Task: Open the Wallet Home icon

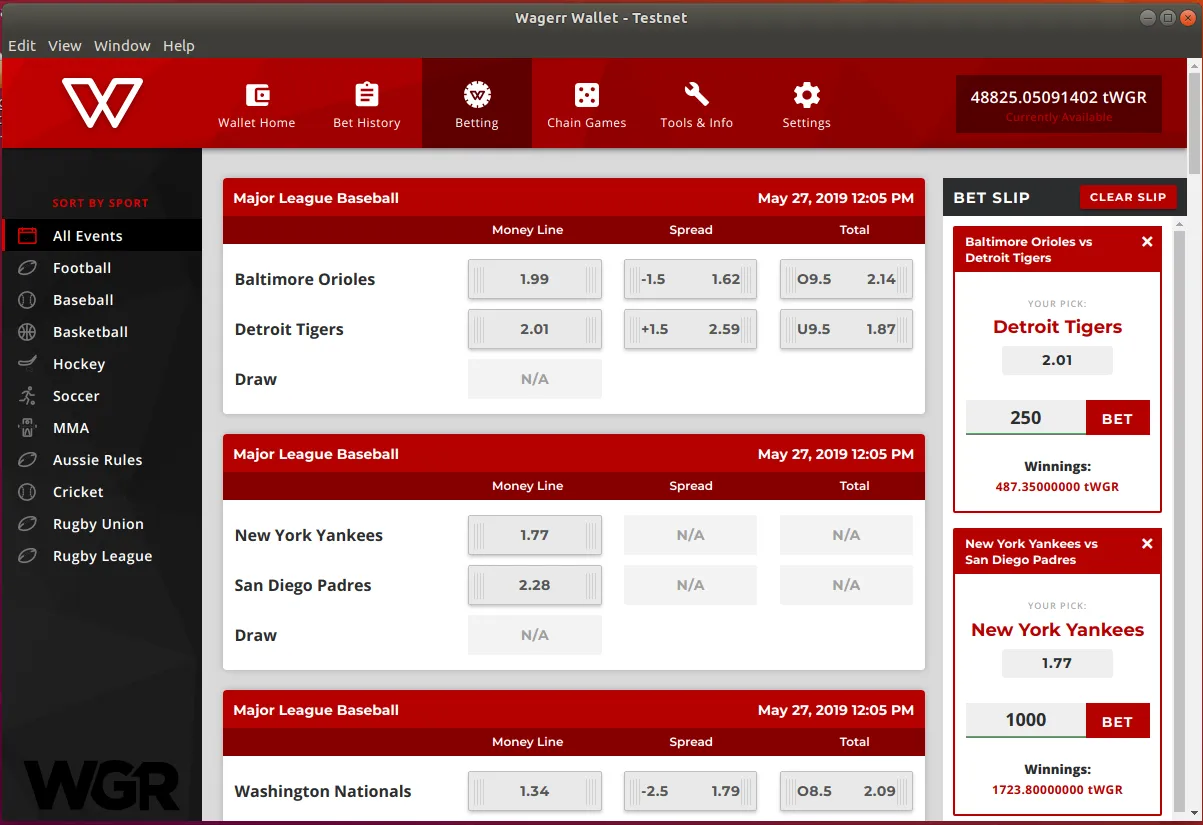Action: pos(257,95)
